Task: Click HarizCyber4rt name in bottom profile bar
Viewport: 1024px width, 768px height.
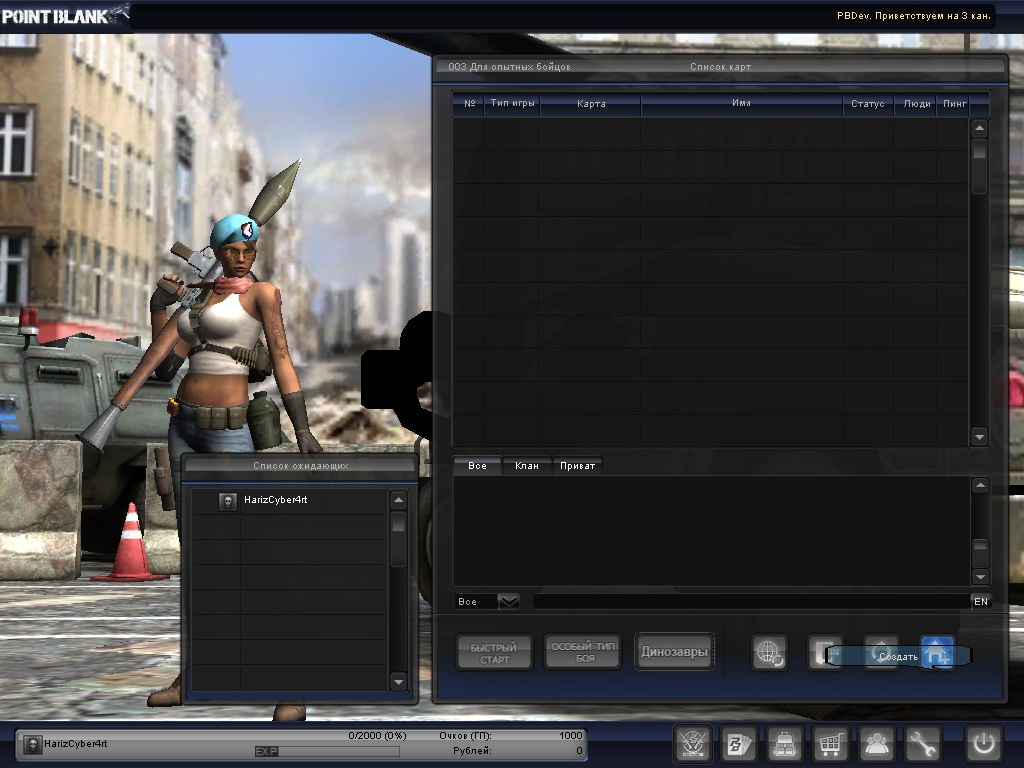Action: 76,744
